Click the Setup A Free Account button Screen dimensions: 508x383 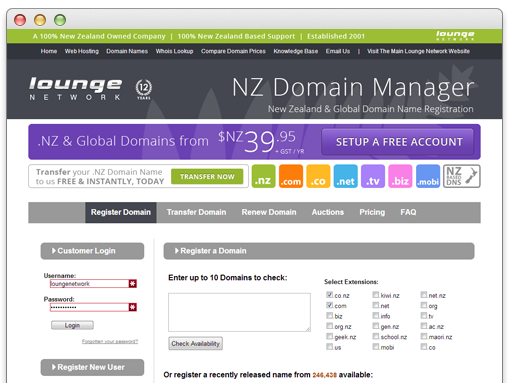click(399, 142)
